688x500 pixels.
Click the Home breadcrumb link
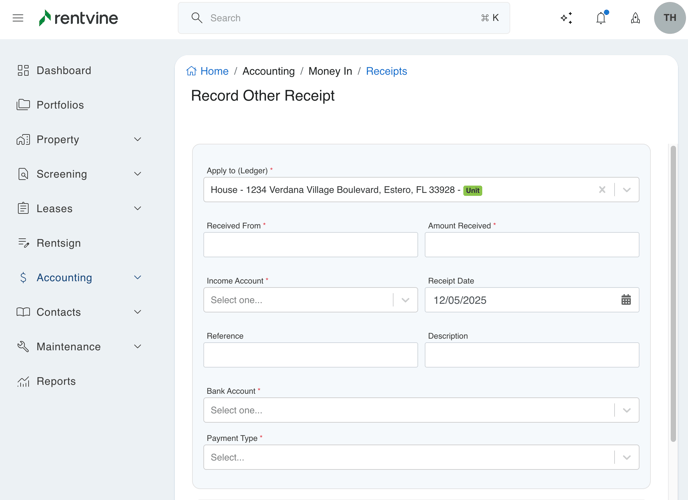(x=213, y=71)
